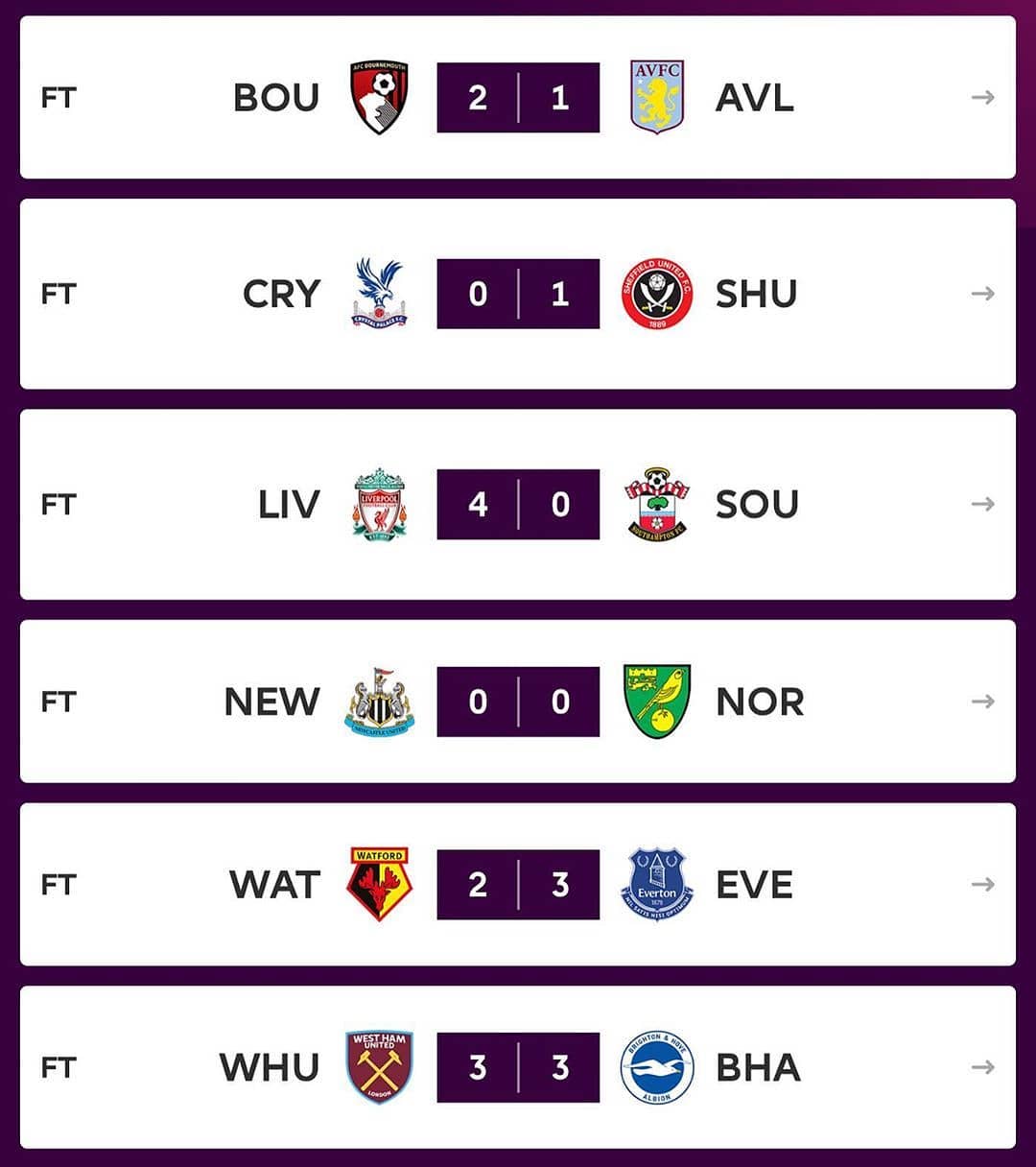
Task: Click the Brighton & Hove Albion crest
Action: coord(657,1067)
